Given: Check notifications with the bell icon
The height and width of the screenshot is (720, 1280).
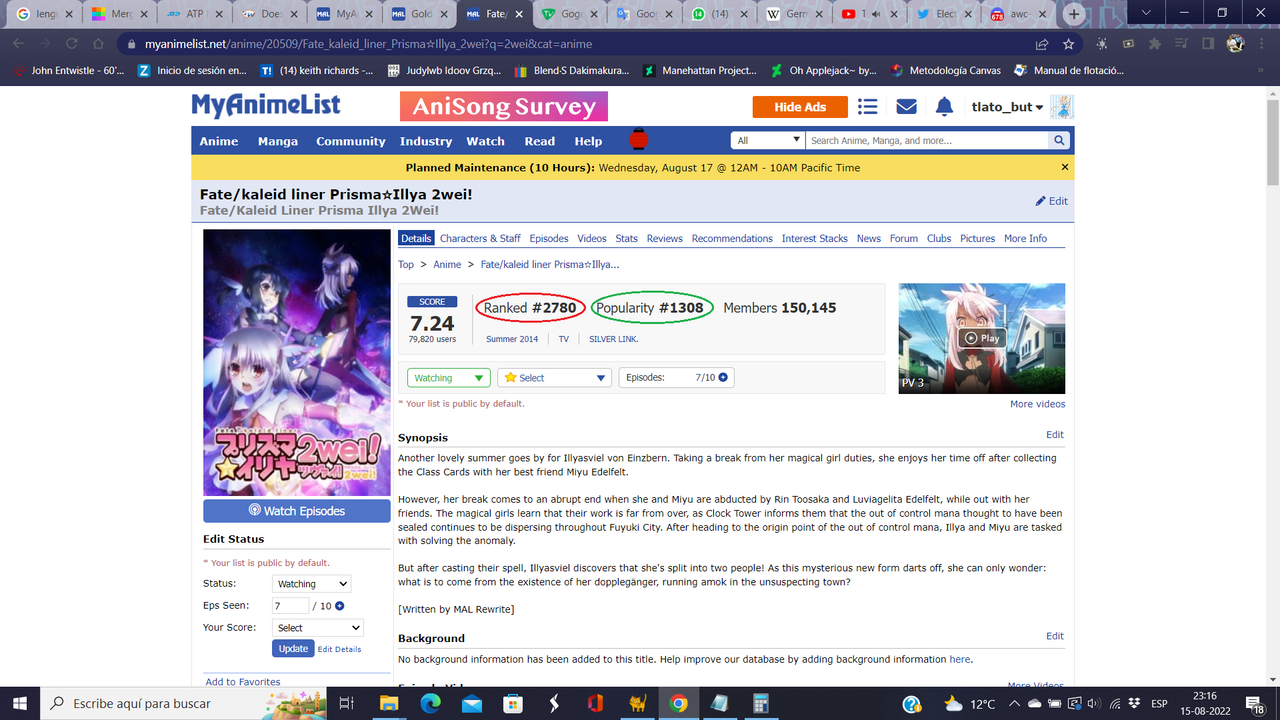Looking at the screenshot, I should click(944, 106).
